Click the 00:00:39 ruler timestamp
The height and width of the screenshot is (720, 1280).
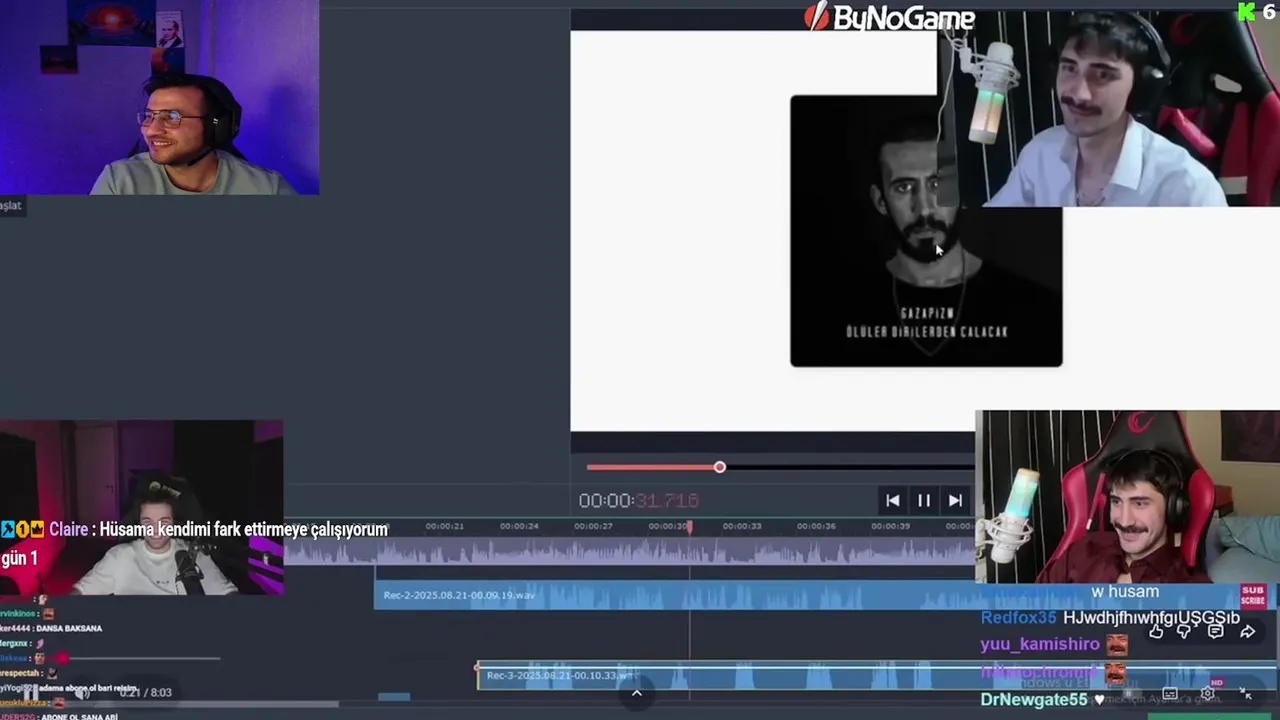click(890, 526)
